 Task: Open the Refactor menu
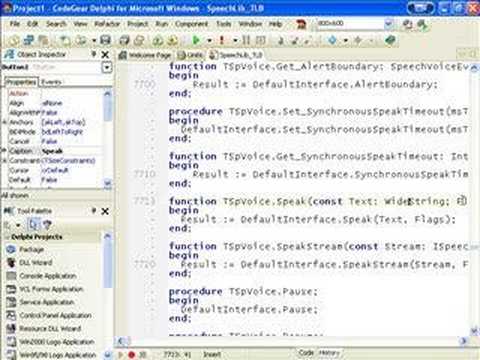tap(107, 24)
